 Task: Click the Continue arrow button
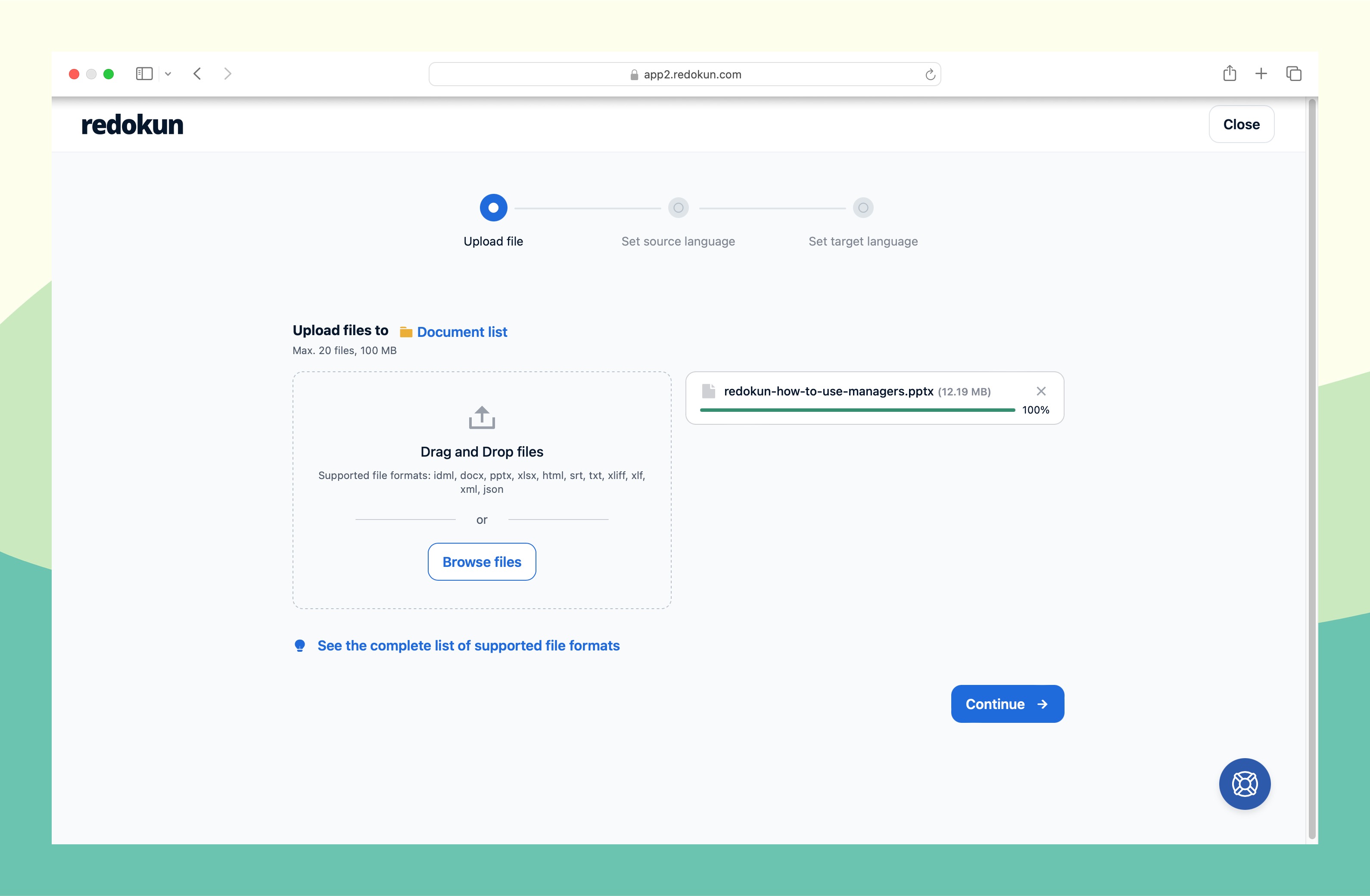pyautogui.click(x=1005, y=703)
